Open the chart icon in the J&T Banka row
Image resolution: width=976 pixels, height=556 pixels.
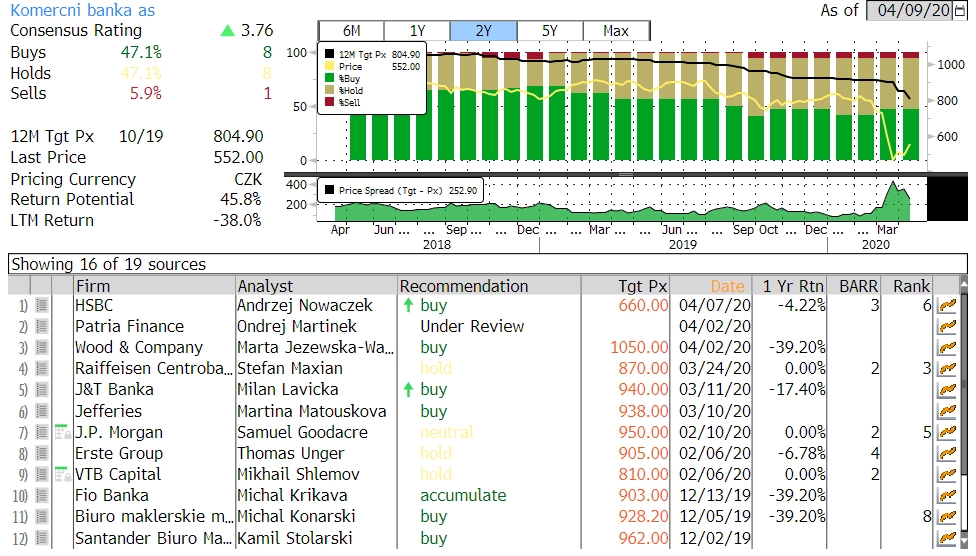[x=947, y=390]
